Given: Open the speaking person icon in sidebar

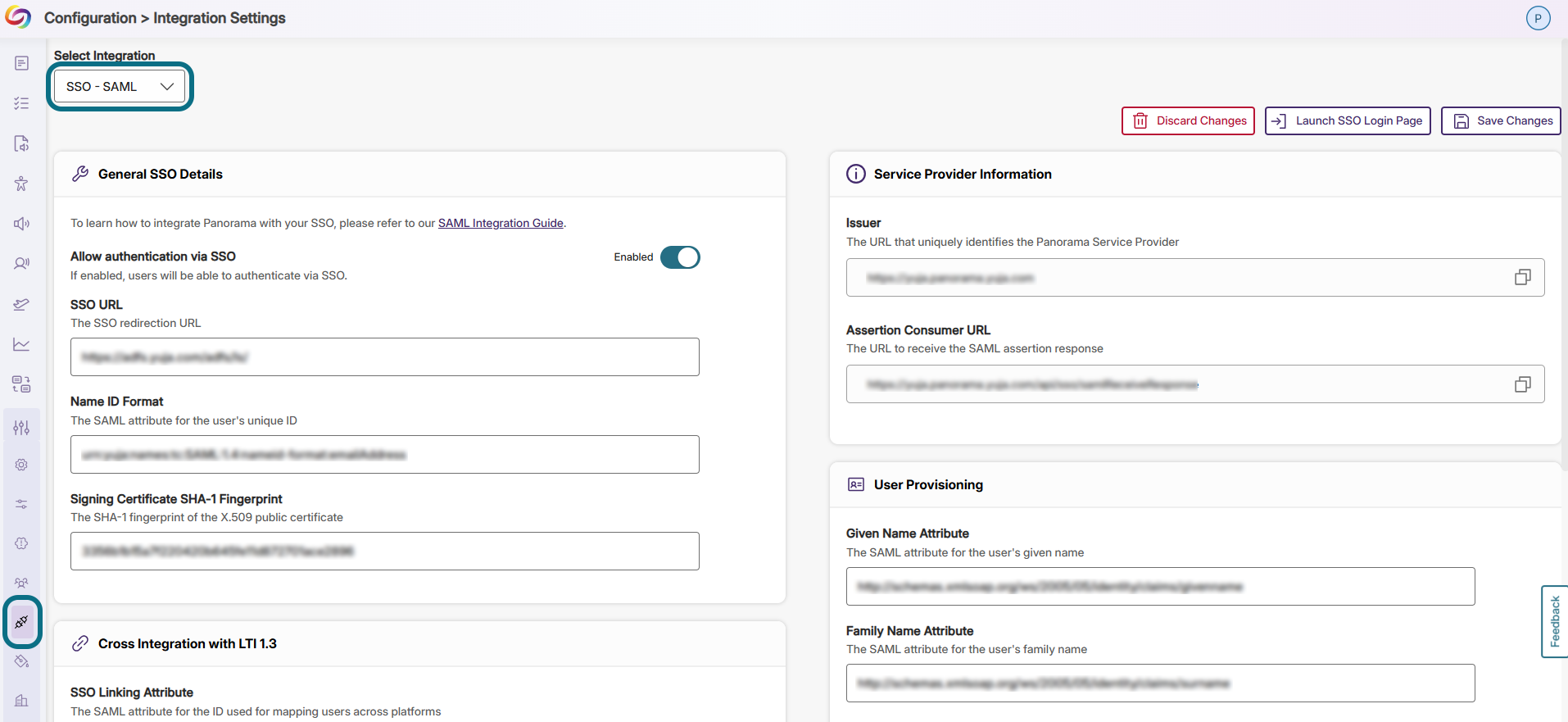Looking at the screenshot, I should (21, 264).
